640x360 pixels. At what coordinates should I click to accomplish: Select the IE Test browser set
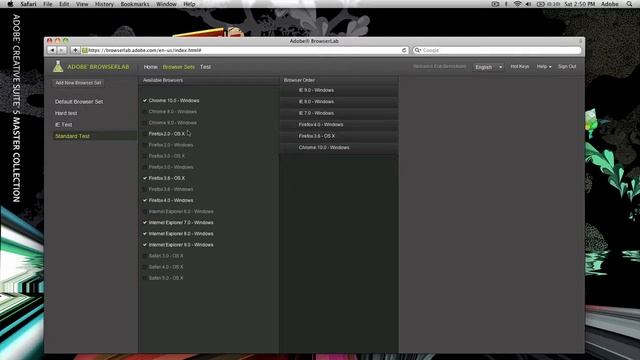pyautogui.click(x=63, y=124)
